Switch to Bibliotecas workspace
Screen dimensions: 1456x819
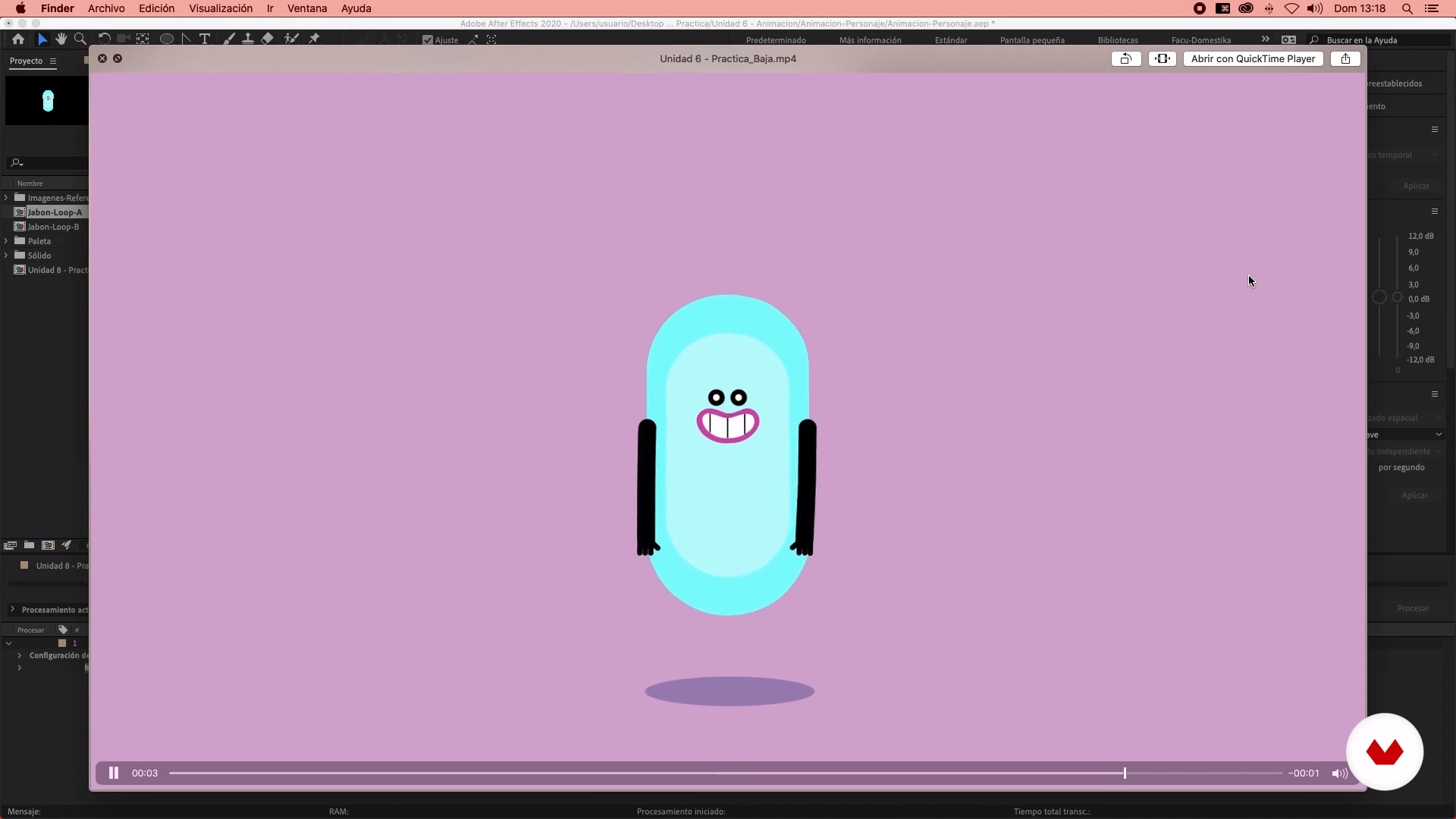point(1118,40)
